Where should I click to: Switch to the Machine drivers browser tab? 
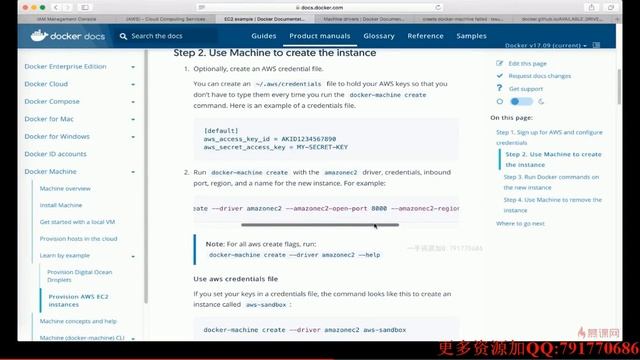(x=364, y=19)
